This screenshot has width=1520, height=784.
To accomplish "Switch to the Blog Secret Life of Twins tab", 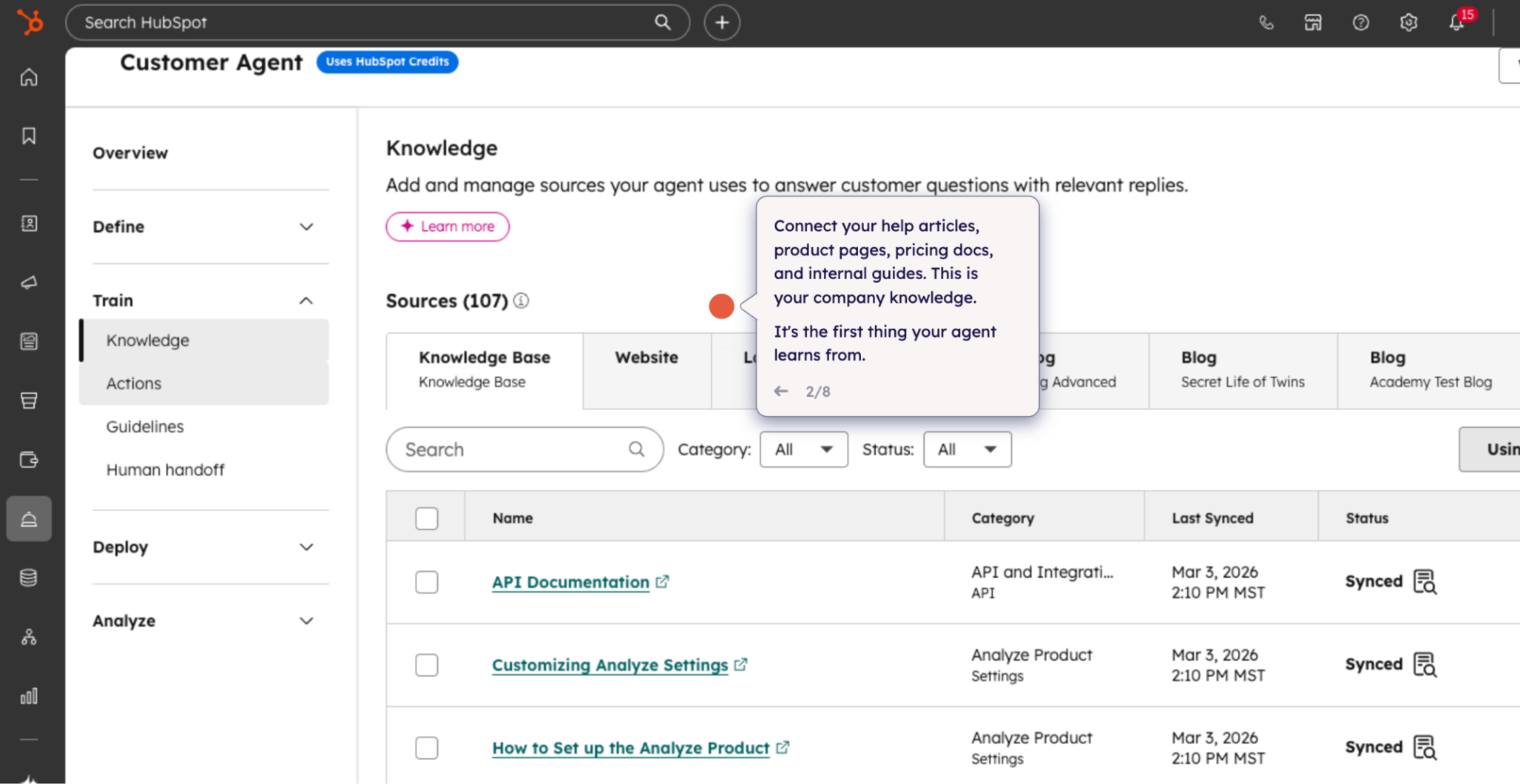I will click(1243, 370).
